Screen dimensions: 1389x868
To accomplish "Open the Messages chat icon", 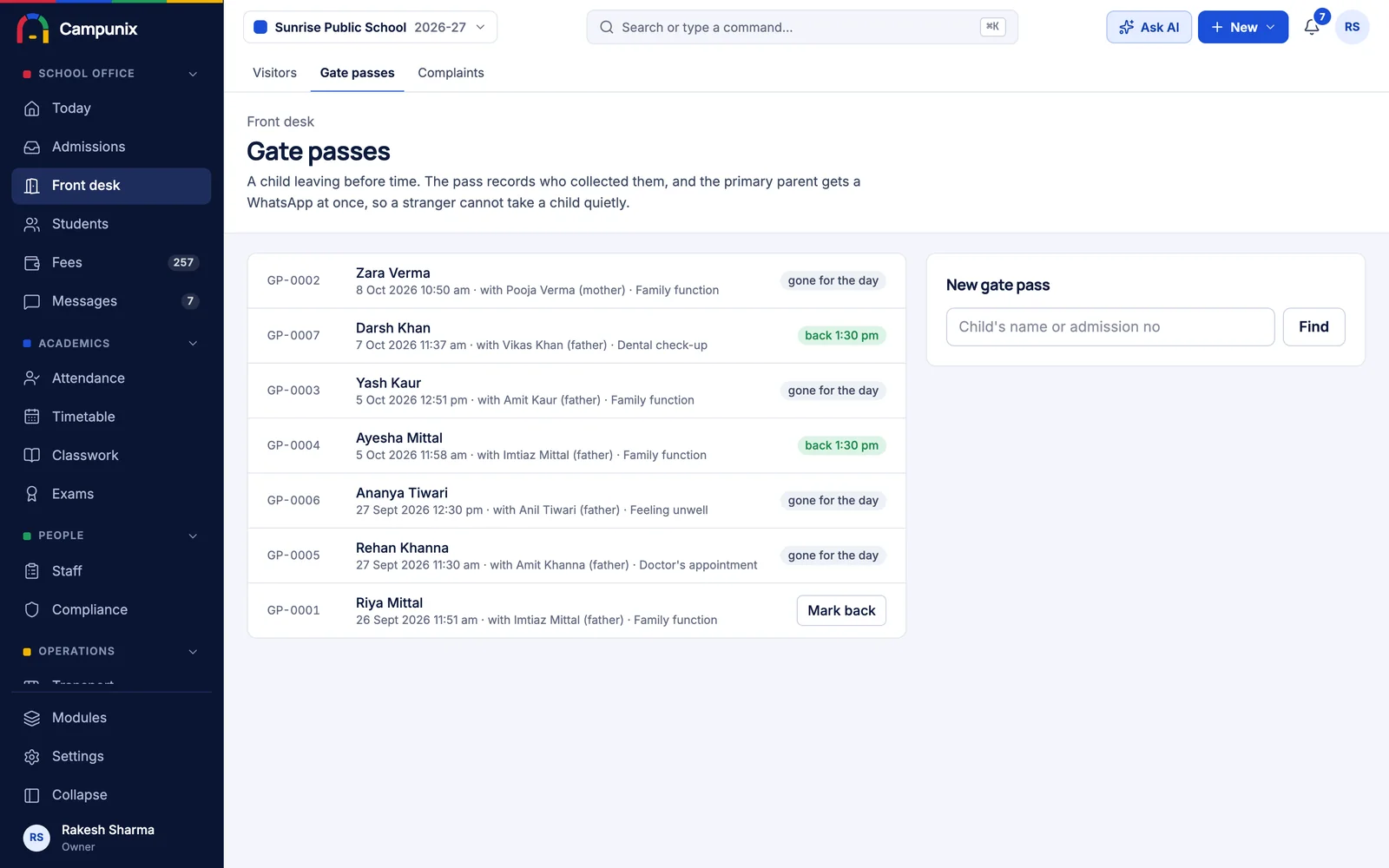I will click(x=32, y=301).
